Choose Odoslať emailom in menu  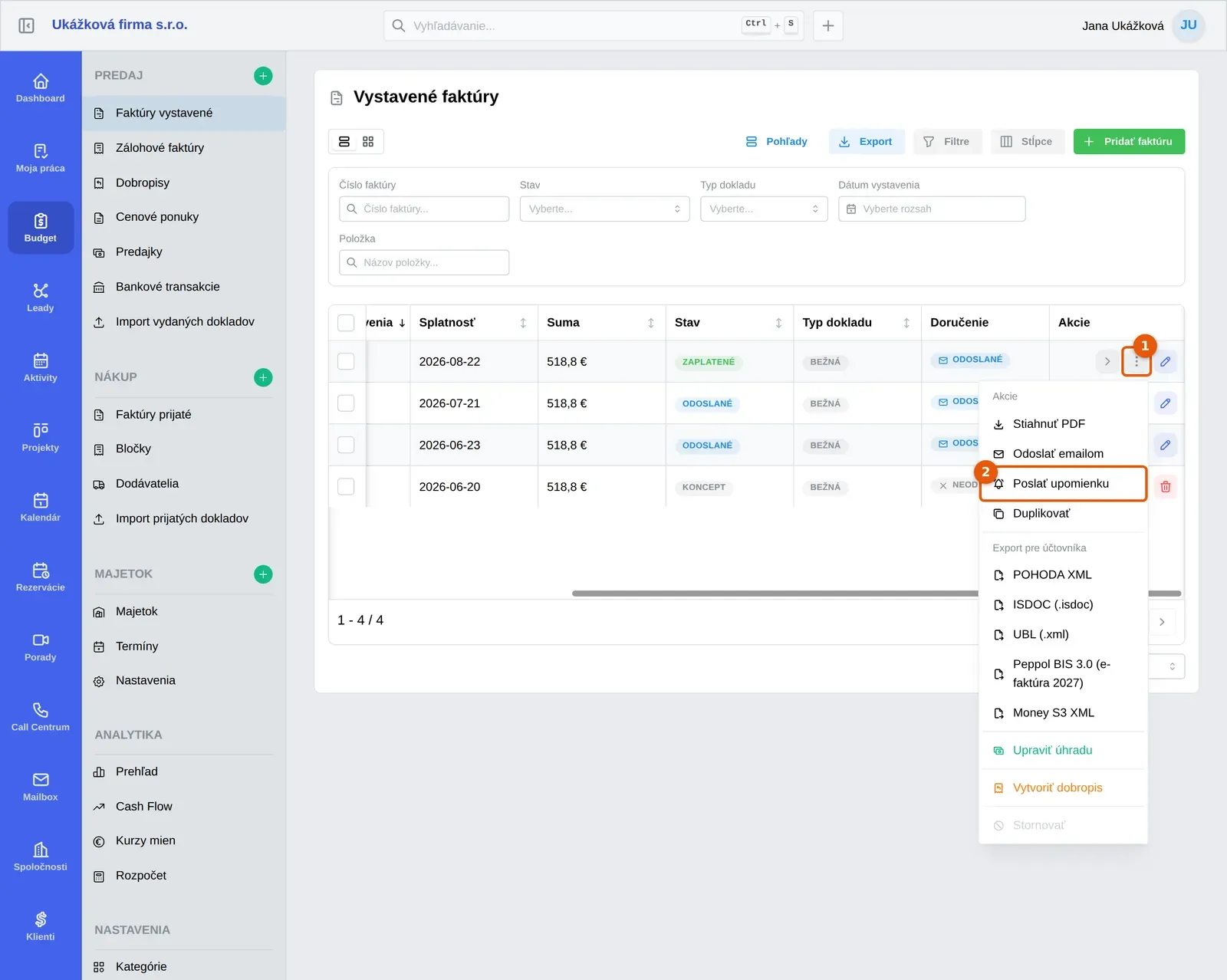point(1063,454)
